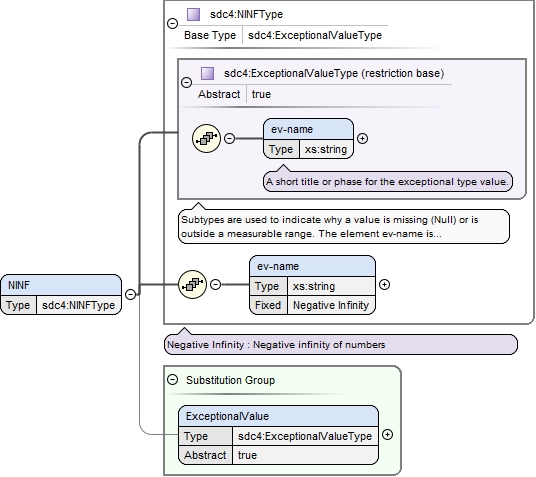536x477 pixels.
Task: Collapse the sdc4:NINFType container
Action: tap(172, 23)
